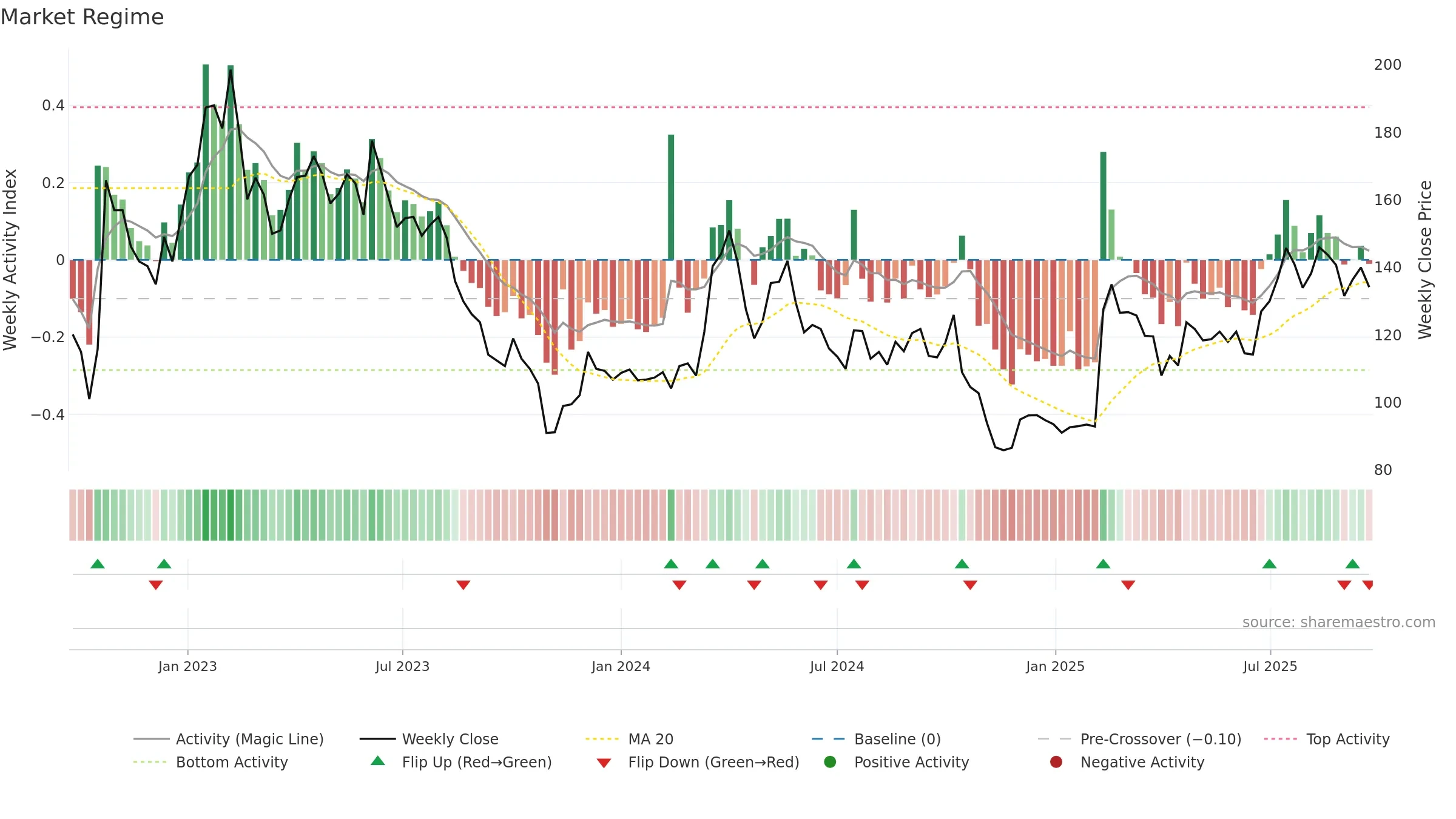Viewport: 1456px width, 819px height.
Task: Click the Jan 2023 axis label
Action: [x=187, y=666]
